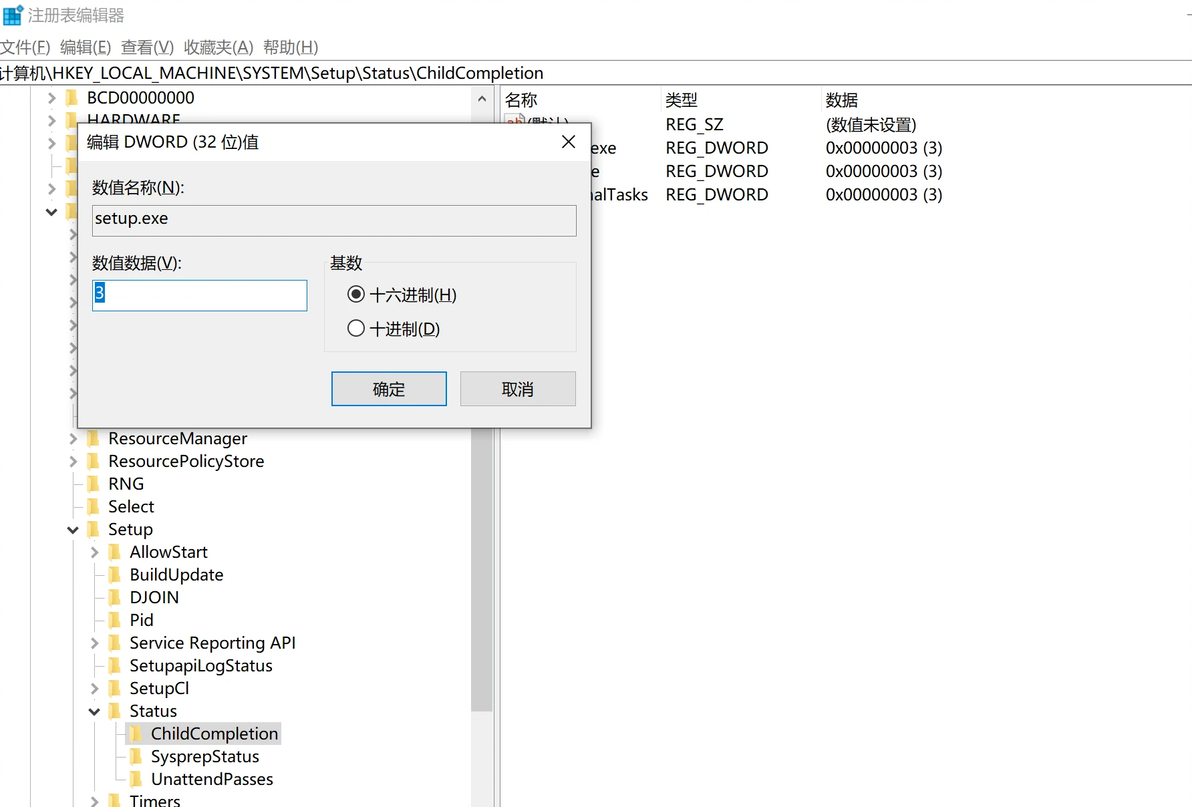
Task: Click the Registry Editor app icon in title bar
Action: click(13, 14)
